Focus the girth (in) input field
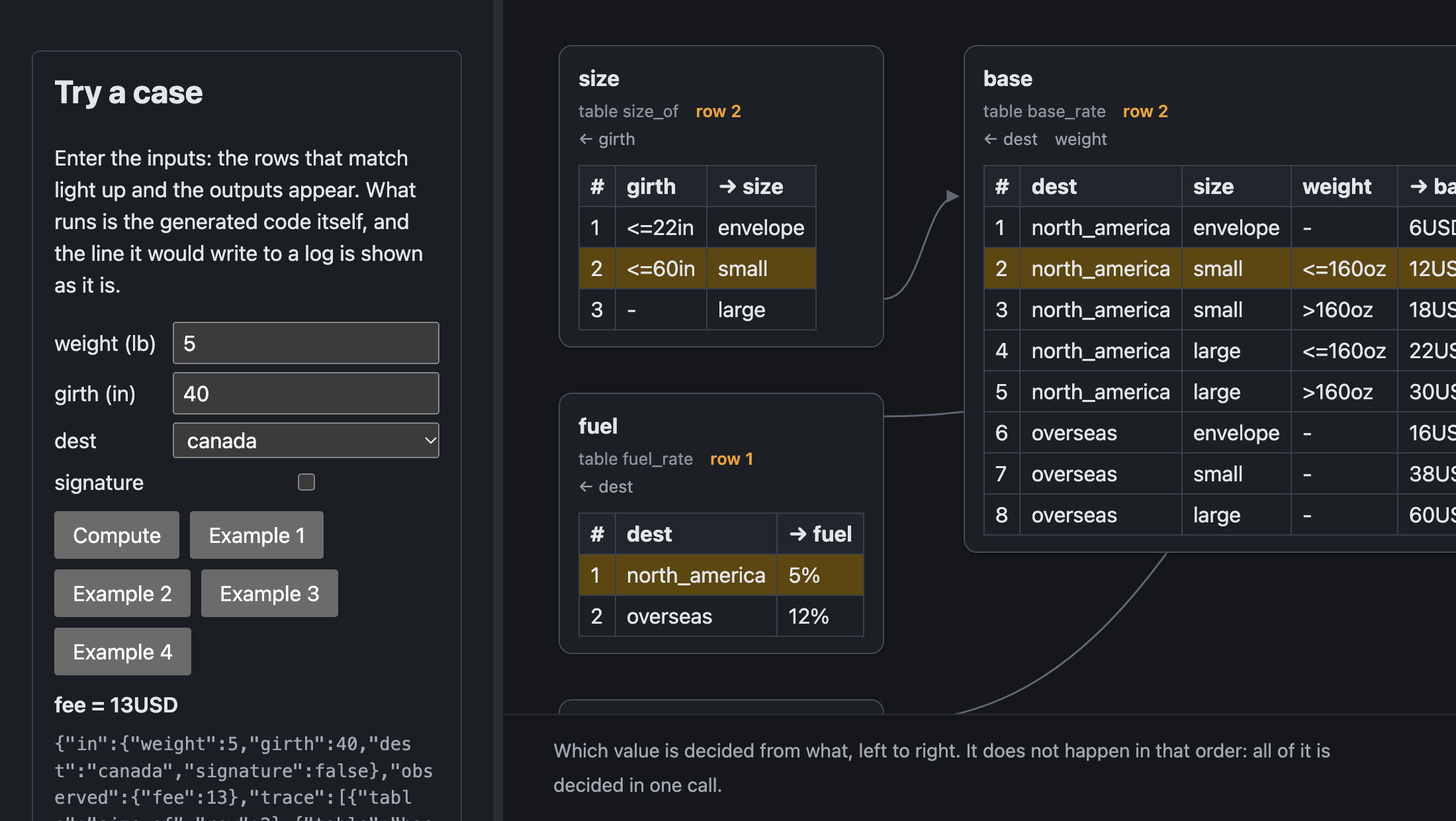The image size is (1456, 821). click(306, 393)
